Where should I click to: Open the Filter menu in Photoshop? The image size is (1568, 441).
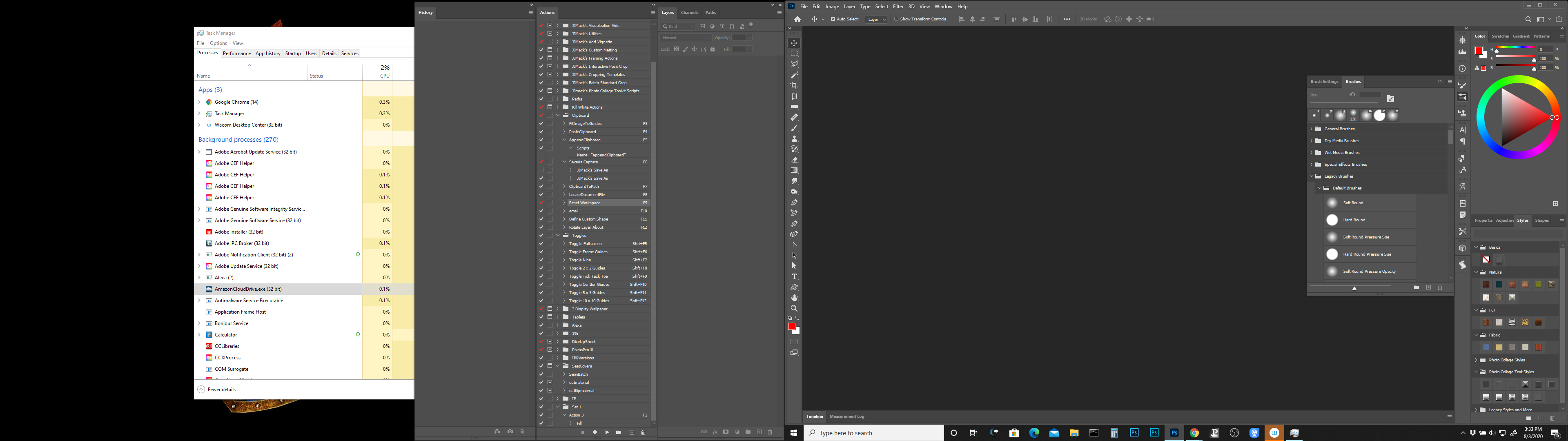tap(898, 6)
